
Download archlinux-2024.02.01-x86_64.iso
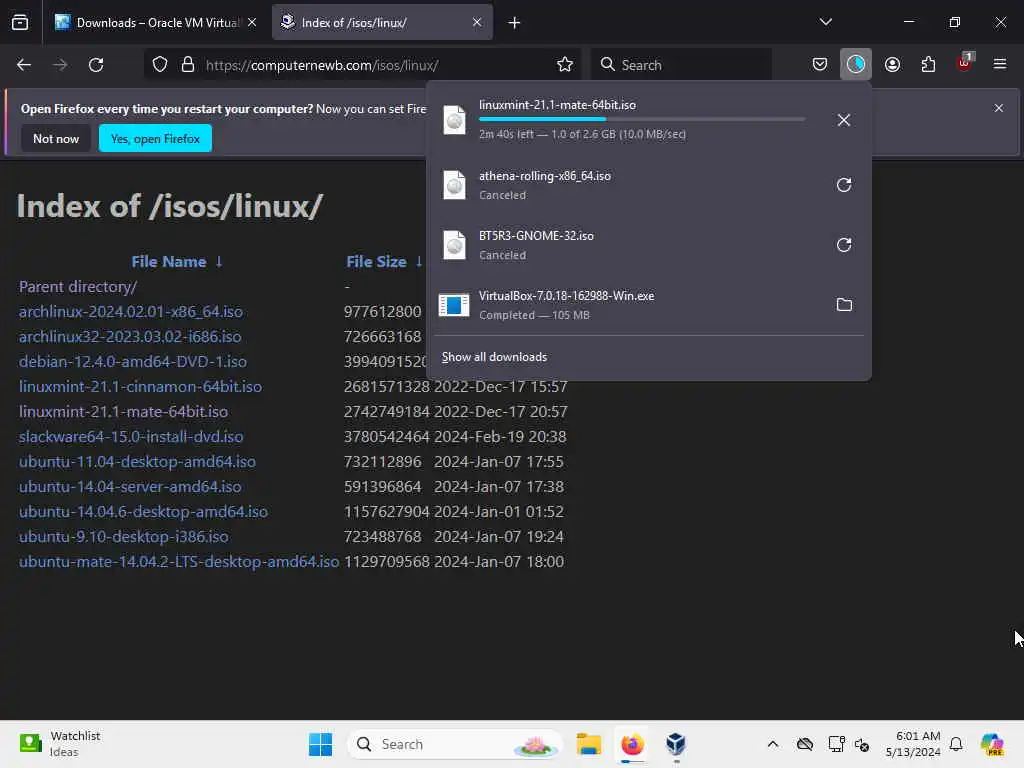pos(131,312)
